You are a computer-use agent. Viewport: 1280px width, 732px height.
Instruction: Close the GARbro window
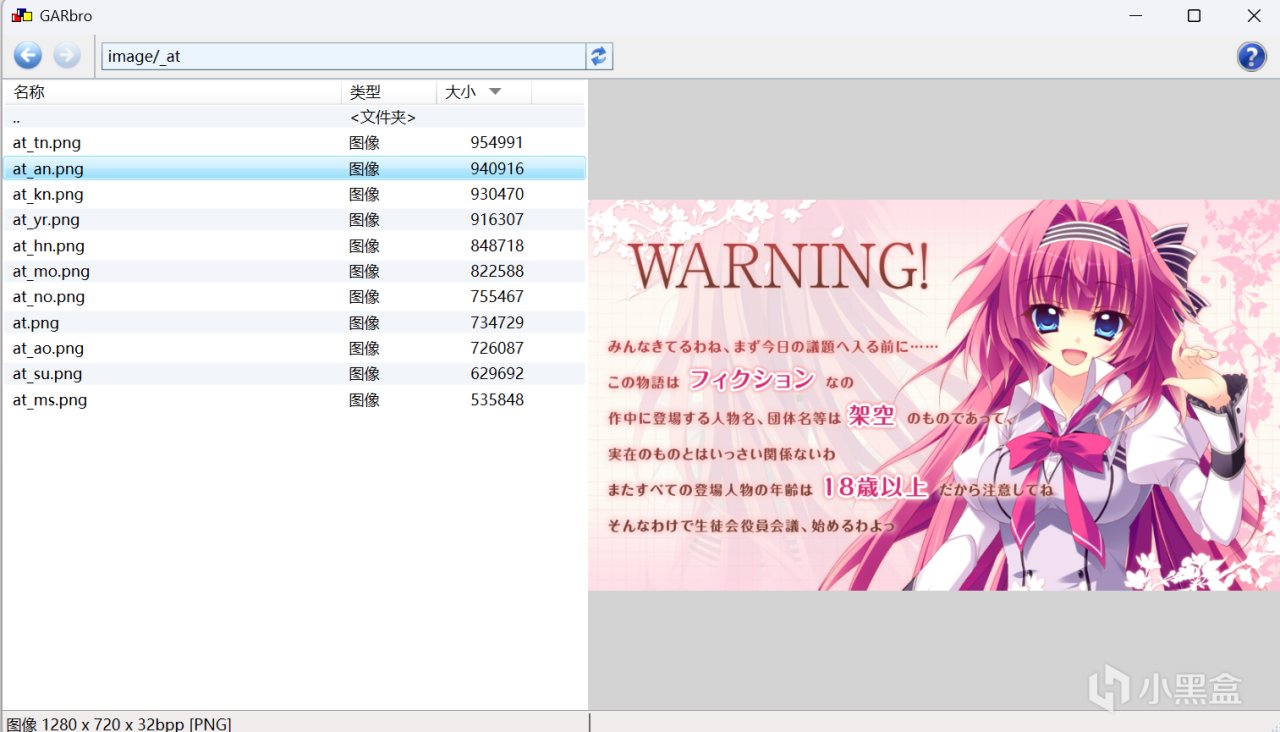pyautogui.click(x=1253, y=16)
